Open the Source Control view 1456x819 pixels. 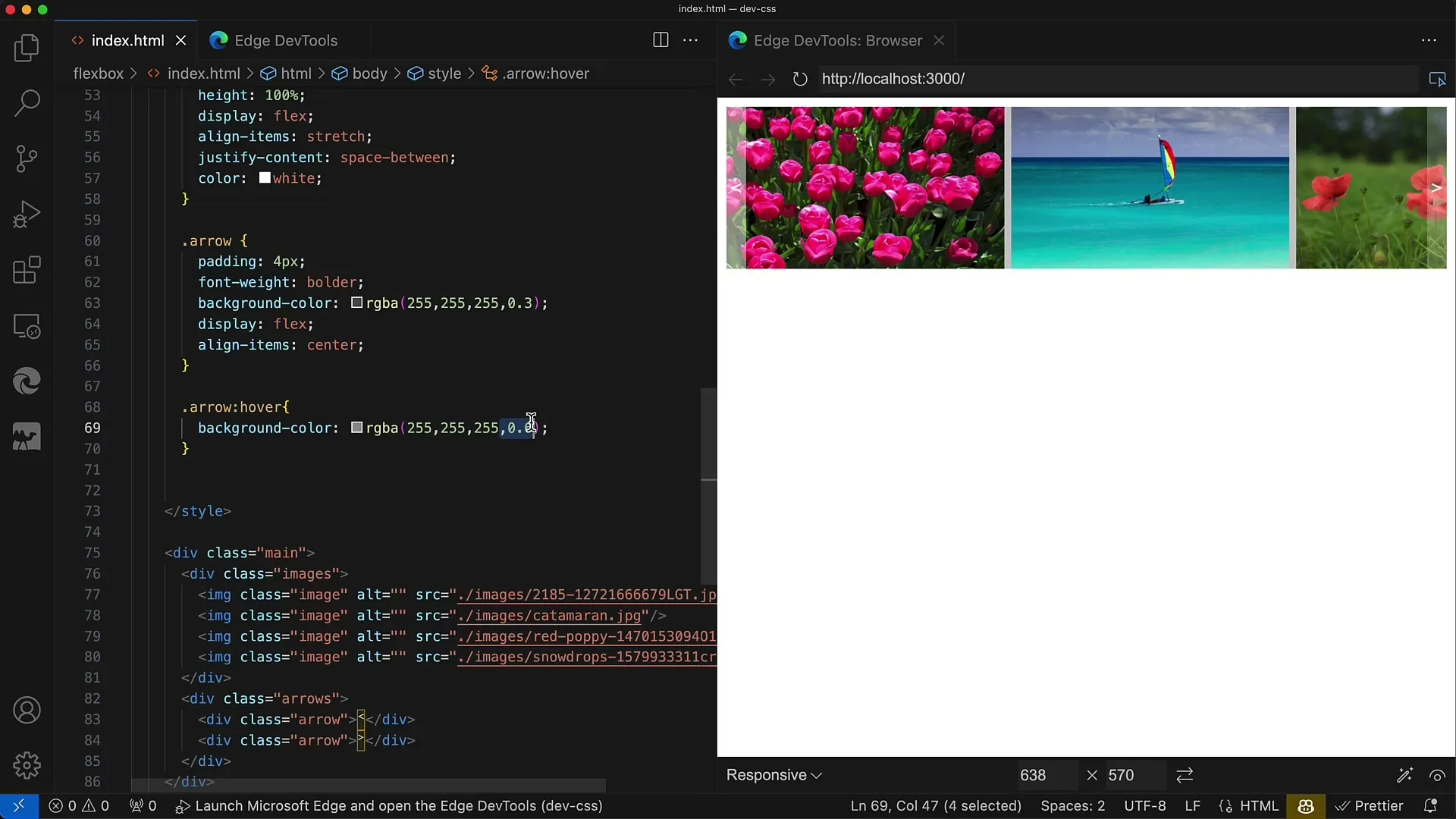coord(27,158)
